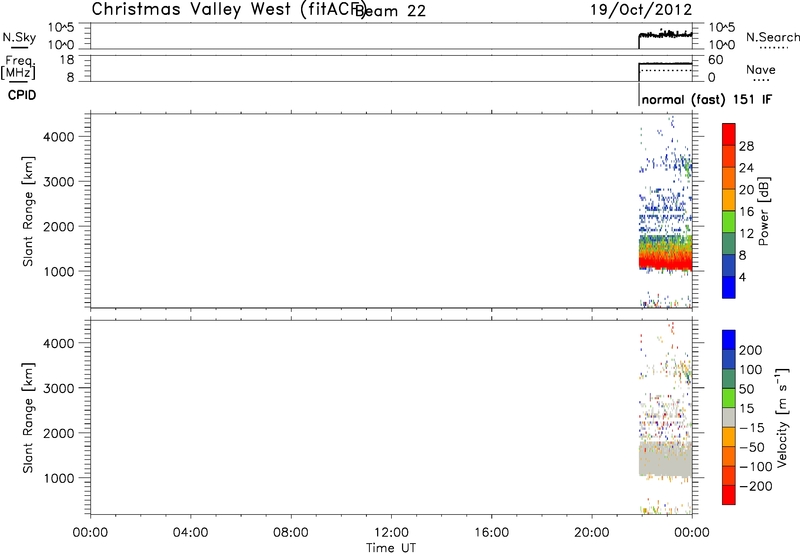
Task: Click the Velocity [m s-1] colorbar title
Action: click(782, 417)
